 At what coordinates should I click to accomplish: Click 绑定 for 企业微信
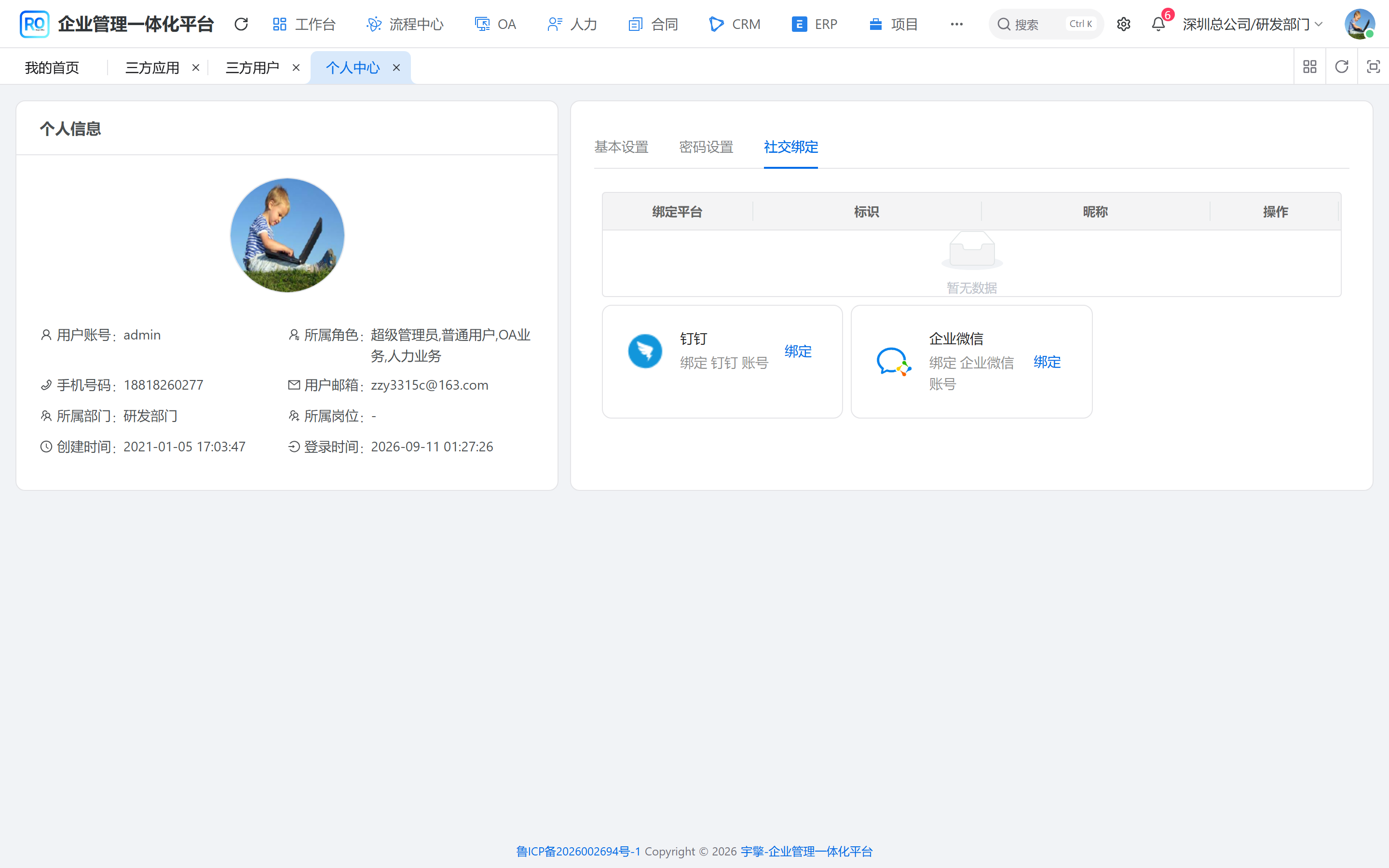tap(1047, 362)
